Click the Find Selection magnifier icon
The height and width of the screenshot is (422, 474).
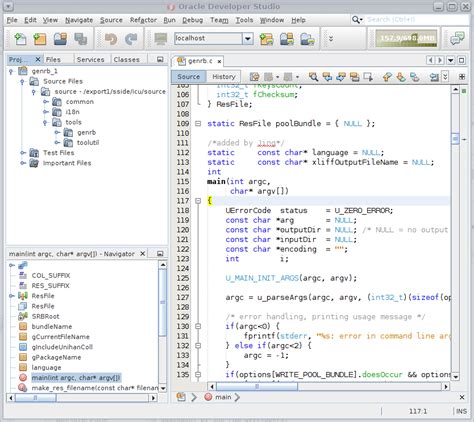[313, 77]
